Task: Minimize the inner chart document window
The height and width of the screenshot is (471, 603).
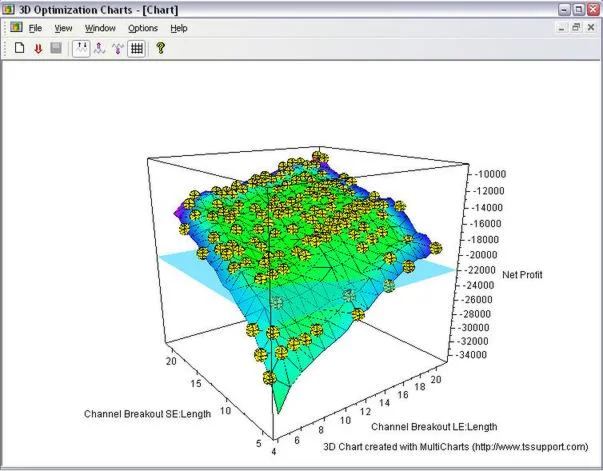Action: point(562,27)
